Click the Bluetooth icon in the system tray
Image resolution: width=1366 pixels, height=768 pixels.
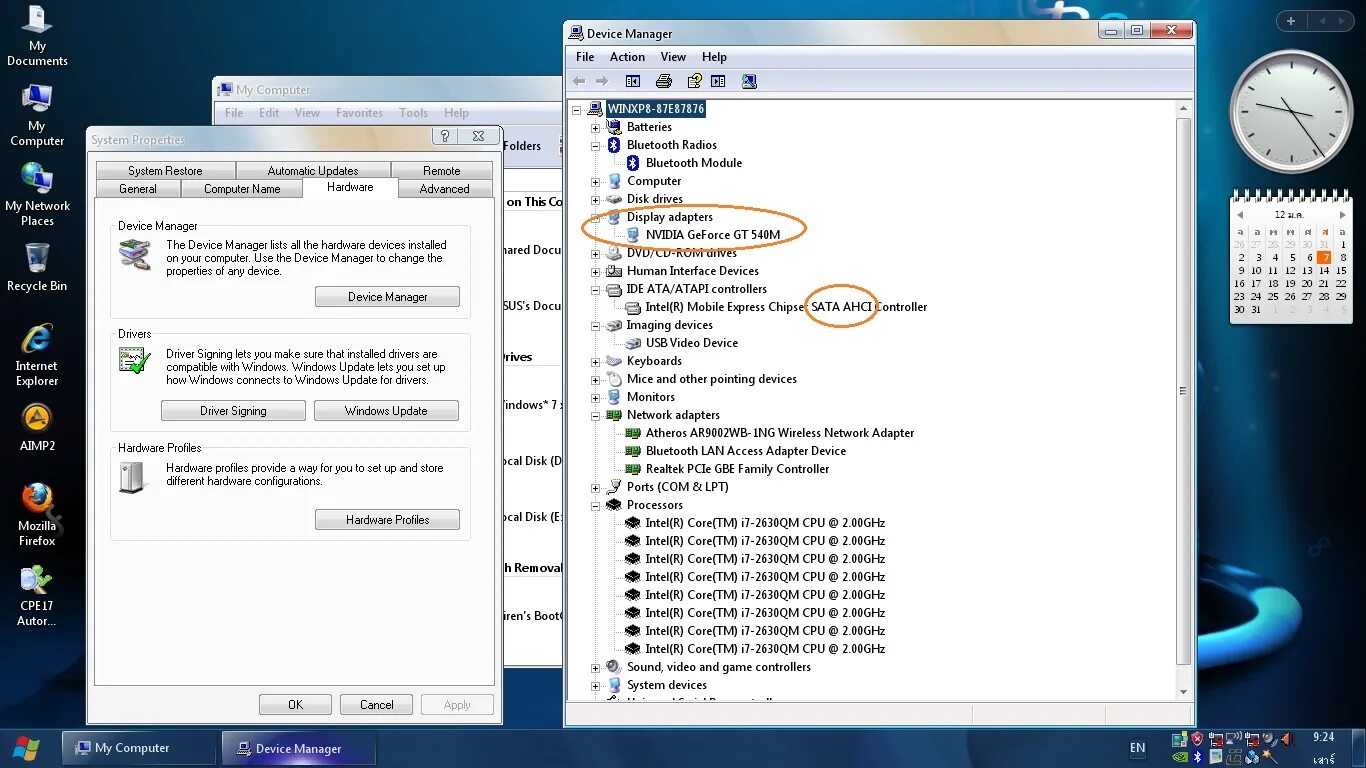point(1196,756)
